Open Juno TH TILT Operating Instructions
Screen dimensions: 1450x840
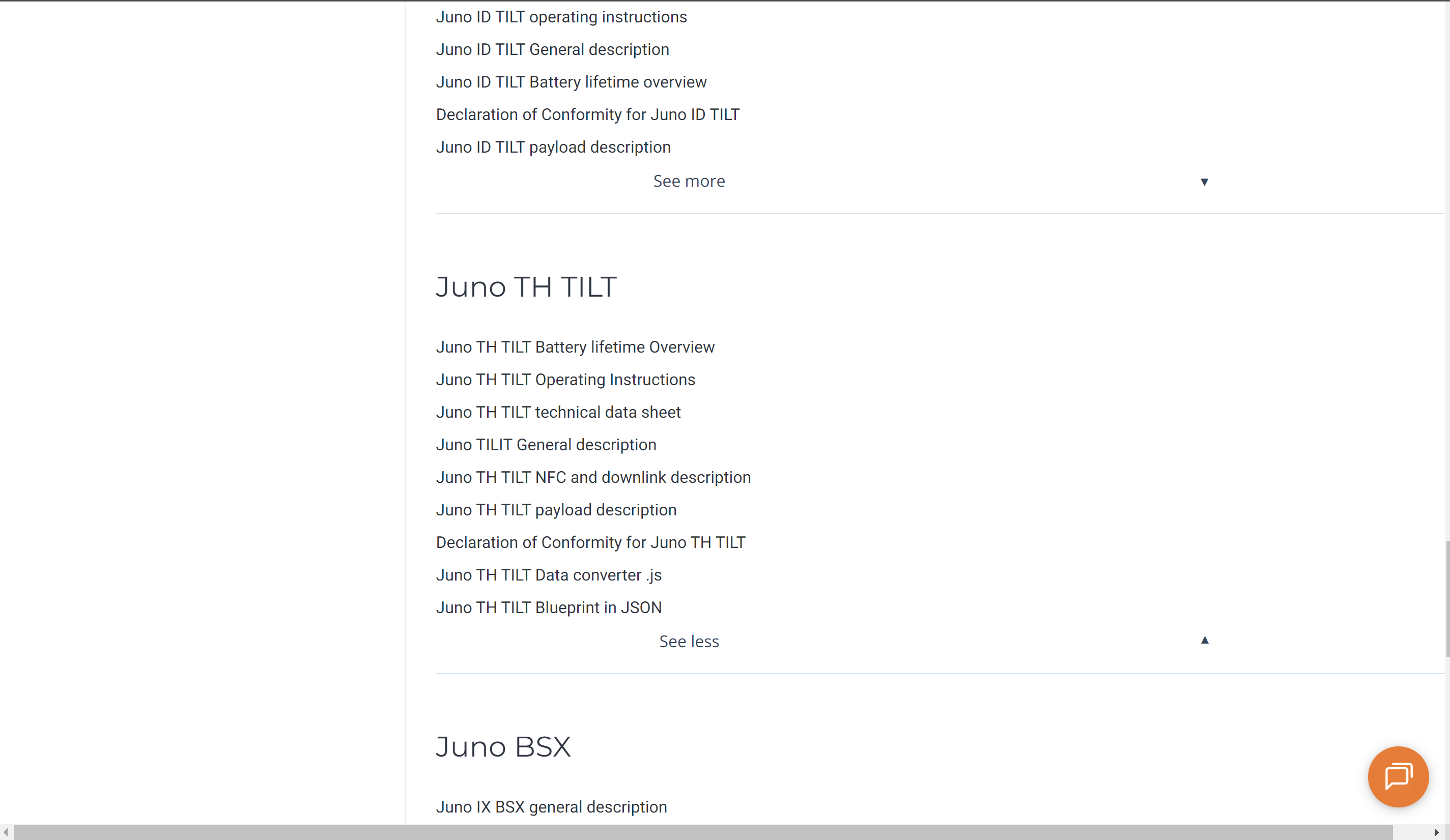coord(565,380)
